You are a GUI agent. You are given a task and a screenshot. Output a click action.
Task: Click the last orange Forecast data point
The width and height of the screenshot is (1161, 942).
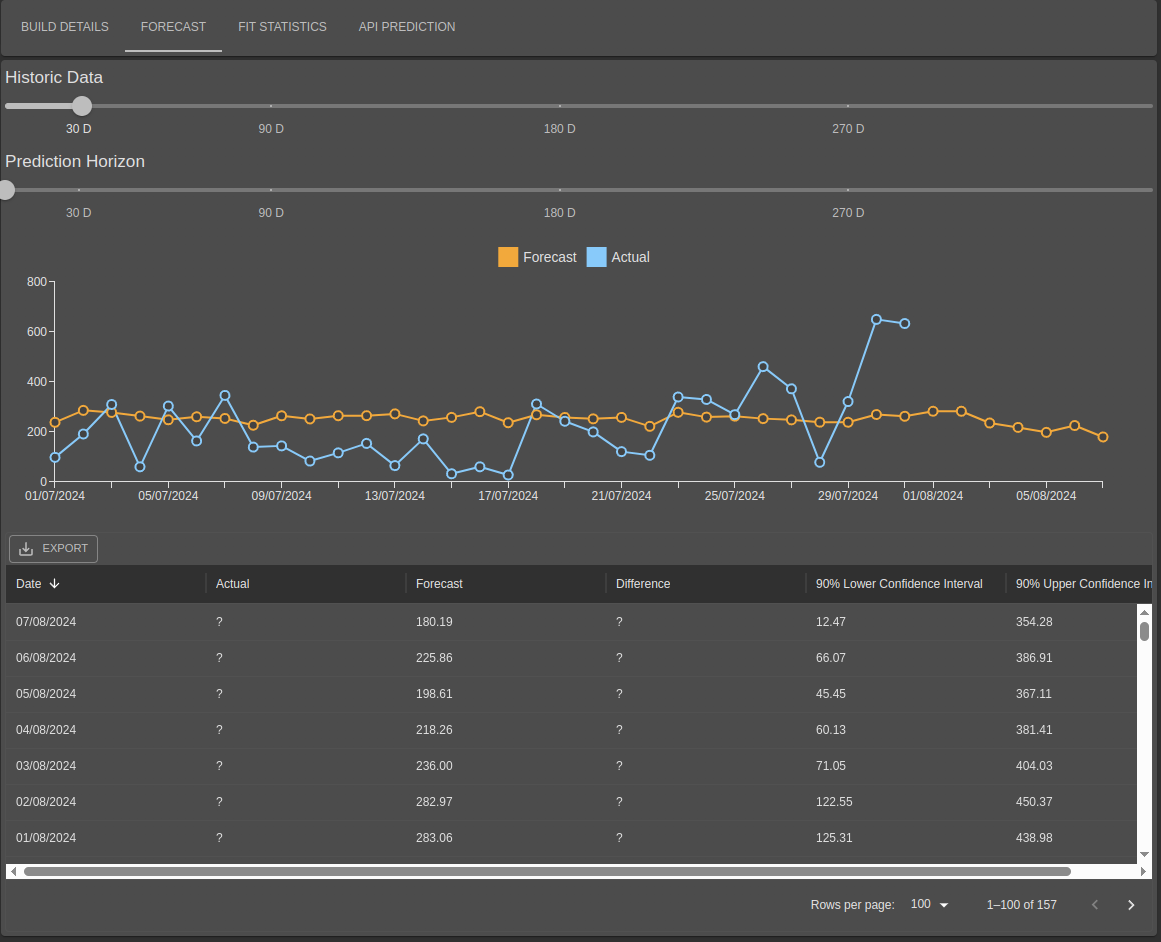pyautogui.click(x=1103, y=437)
